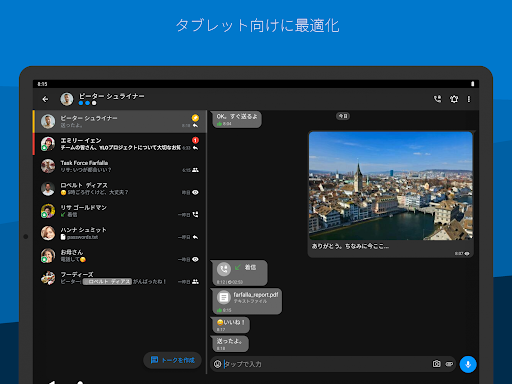The width and height of the screenshot is (512, 384).
Task: Tap the eye icon on お母さん row
Action: point(195,259)
